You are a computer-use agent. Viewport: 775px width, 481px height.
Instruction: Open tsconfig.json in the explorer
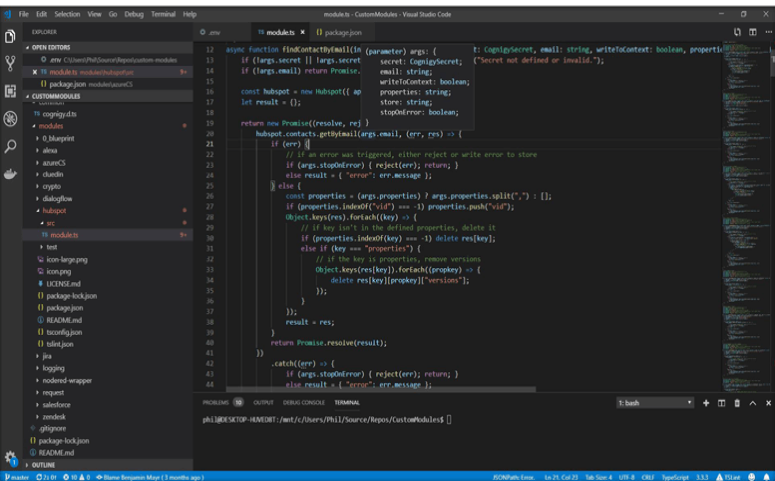(x=63, y=332)
